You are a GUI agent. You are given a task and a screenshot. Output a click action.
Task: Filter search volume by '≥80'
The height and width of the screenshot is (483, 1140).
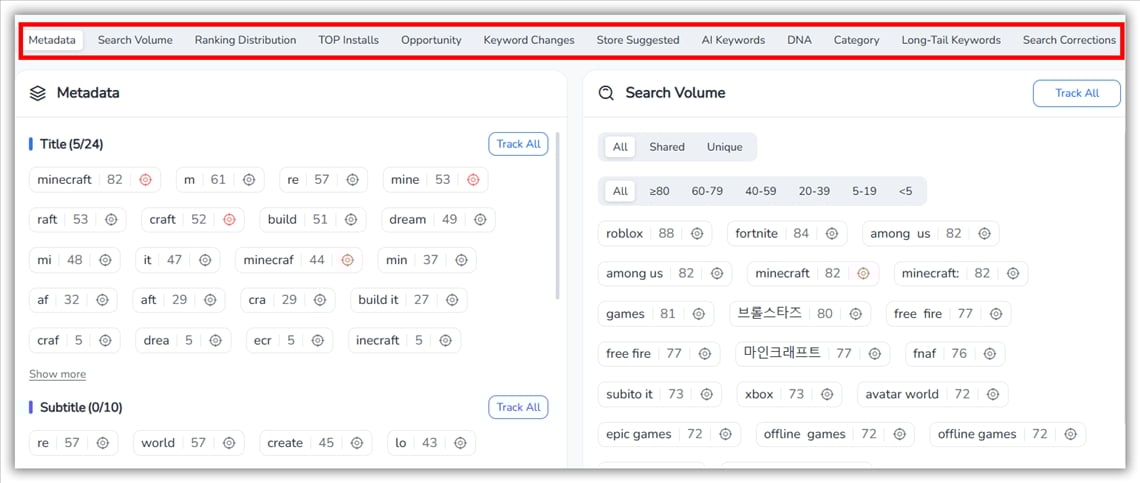(659, 191)
